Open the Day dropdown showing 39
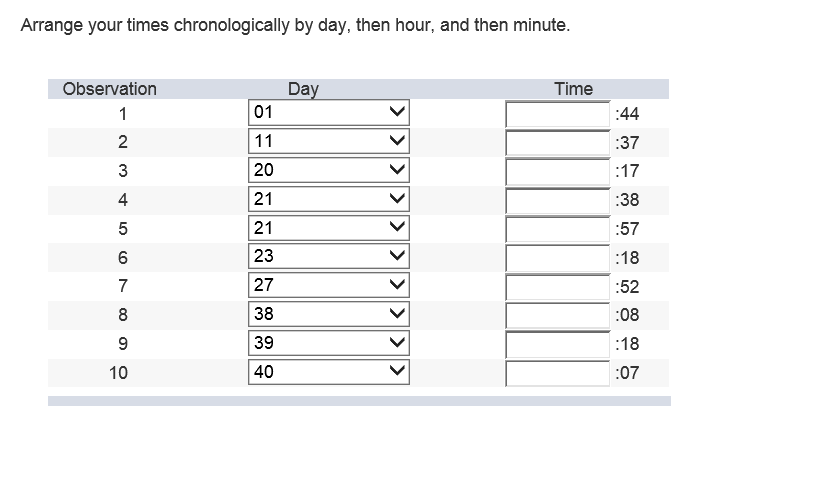Image resolution: width=814 pixels, height=477 pixels. pyautogui.click(x=329, y=344)
